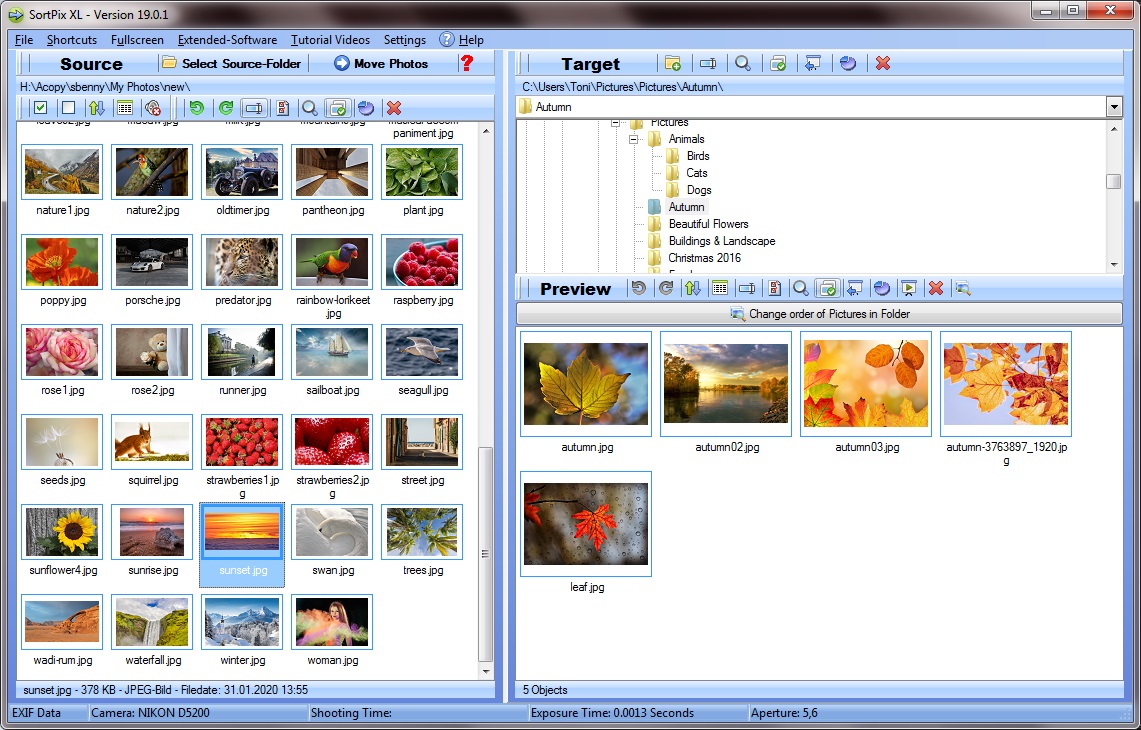Click Change order of Pictures in Folder button
Screen dimensions: 1141x730
pyautogui.click(x=819, y=314)
